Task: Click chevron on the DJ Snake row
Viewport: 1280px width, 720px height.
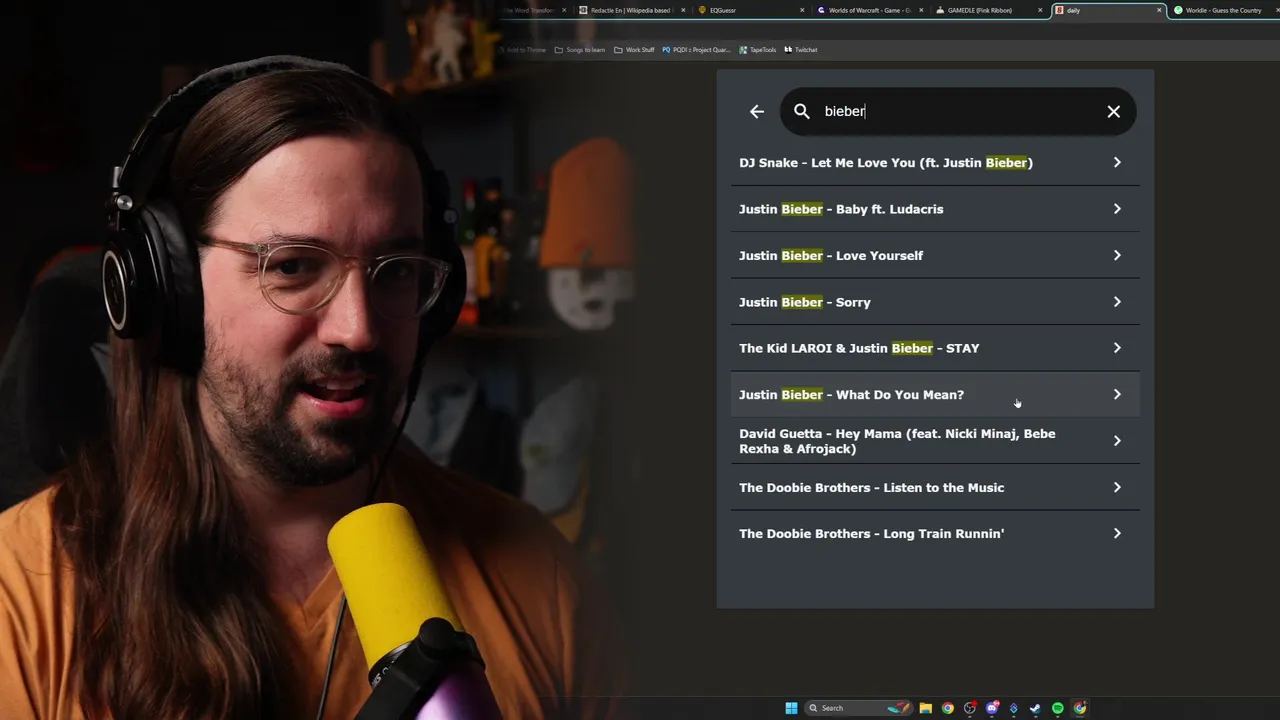Action: pyautogui.click(x=1117, y=162)
